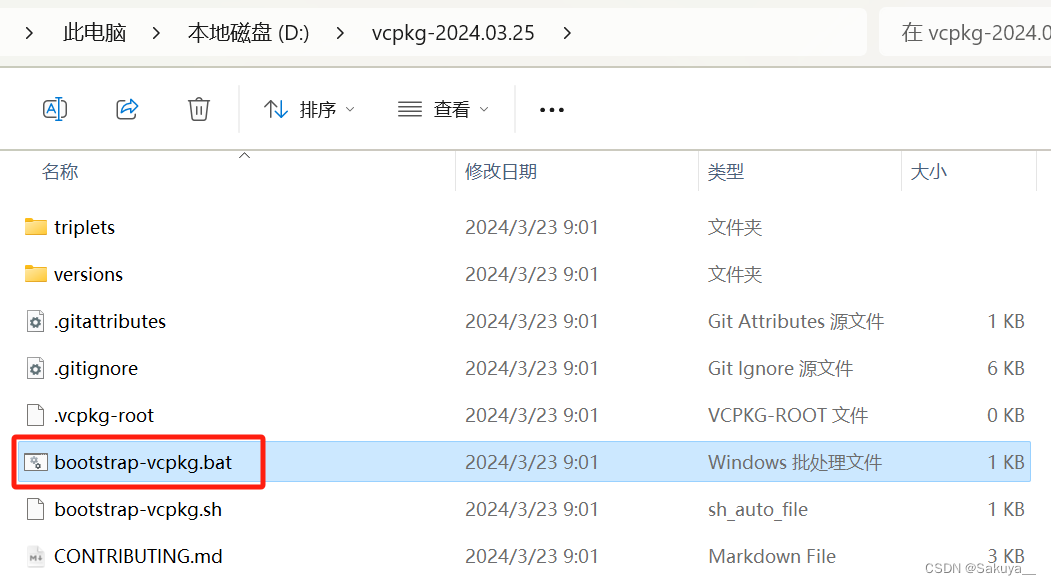This screenshot has width=1051, height=585.
Task: Expand chevron after vcpkg-2024.03.25 breadcrumb
Action: pyautogui.click(x=567, y=32)
